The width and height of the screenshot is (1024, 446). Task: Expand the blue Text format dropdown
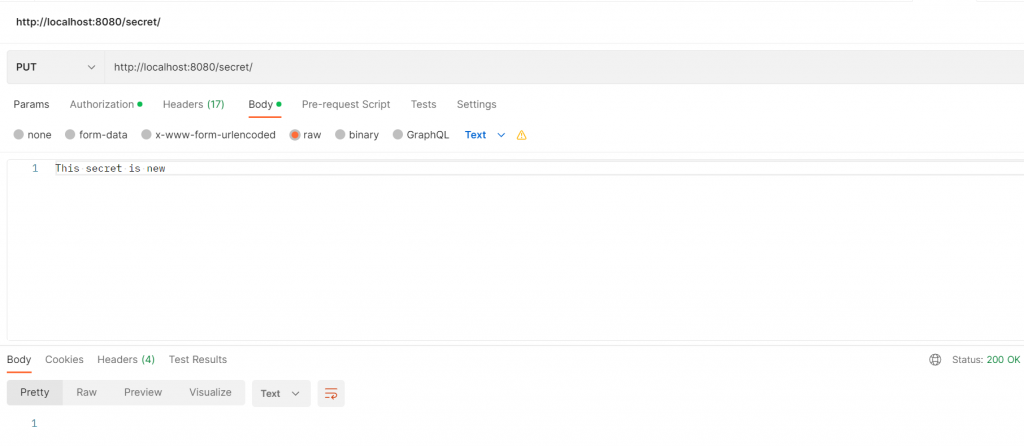[x=485, y=135]
